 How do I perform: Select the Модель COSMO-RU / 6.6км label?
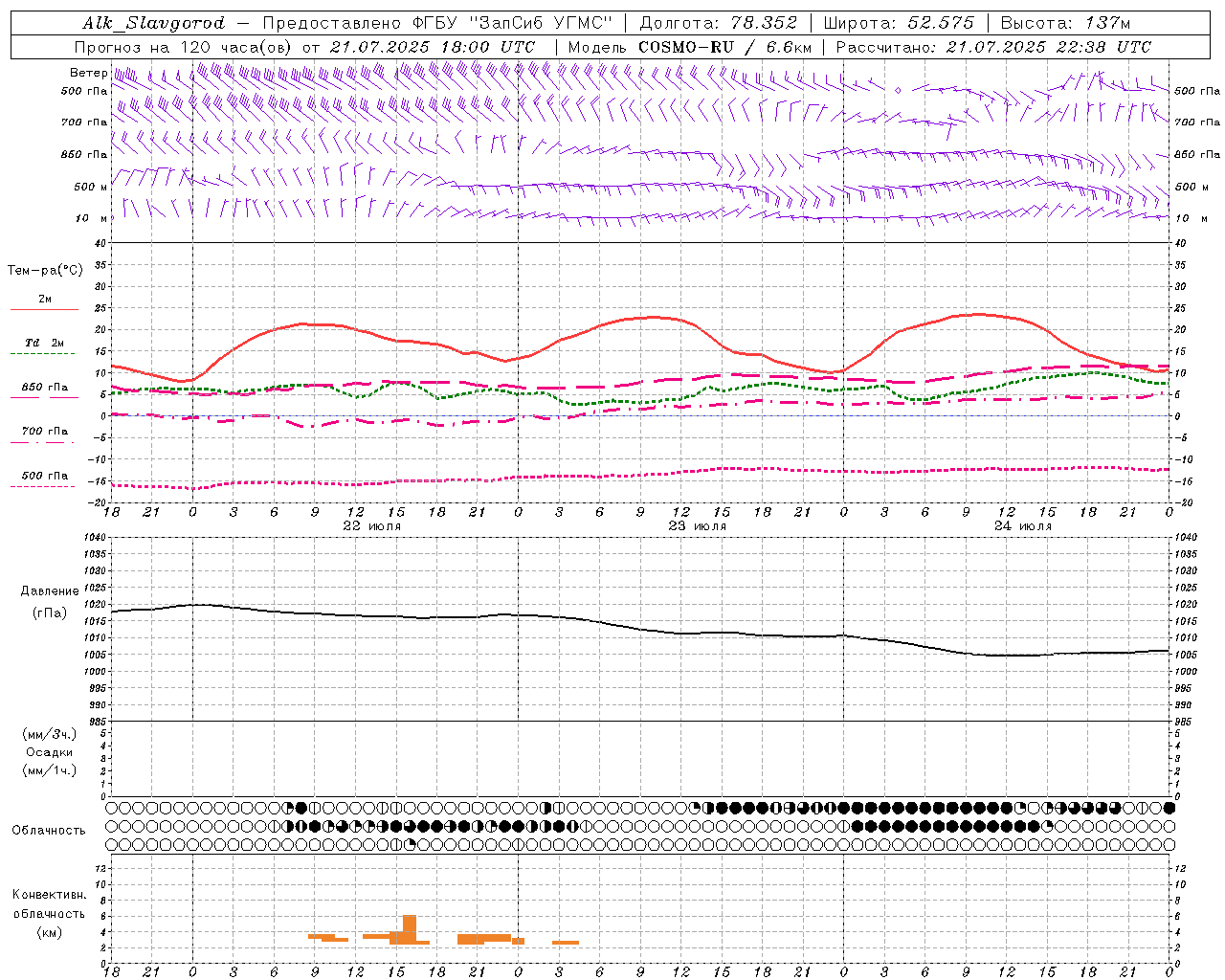click(x=689, y=47)
